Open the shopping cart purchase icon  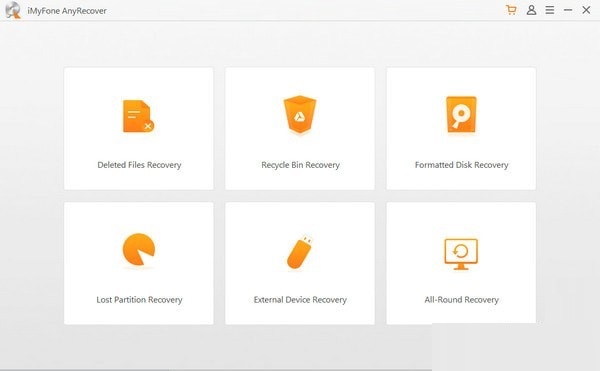click(x=511, y=10)
